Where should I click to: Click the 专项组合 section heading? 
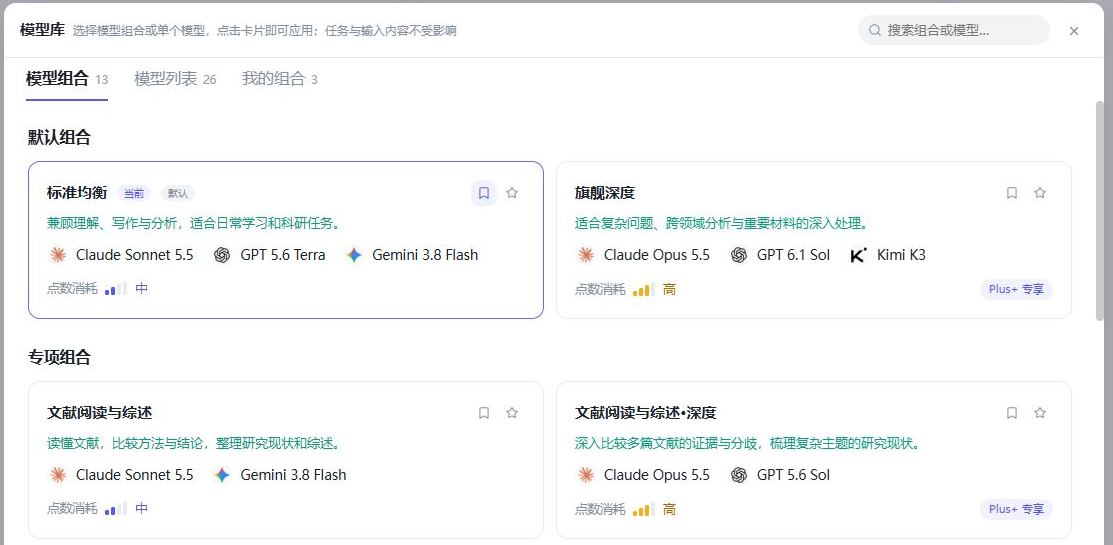pos(60,358)
